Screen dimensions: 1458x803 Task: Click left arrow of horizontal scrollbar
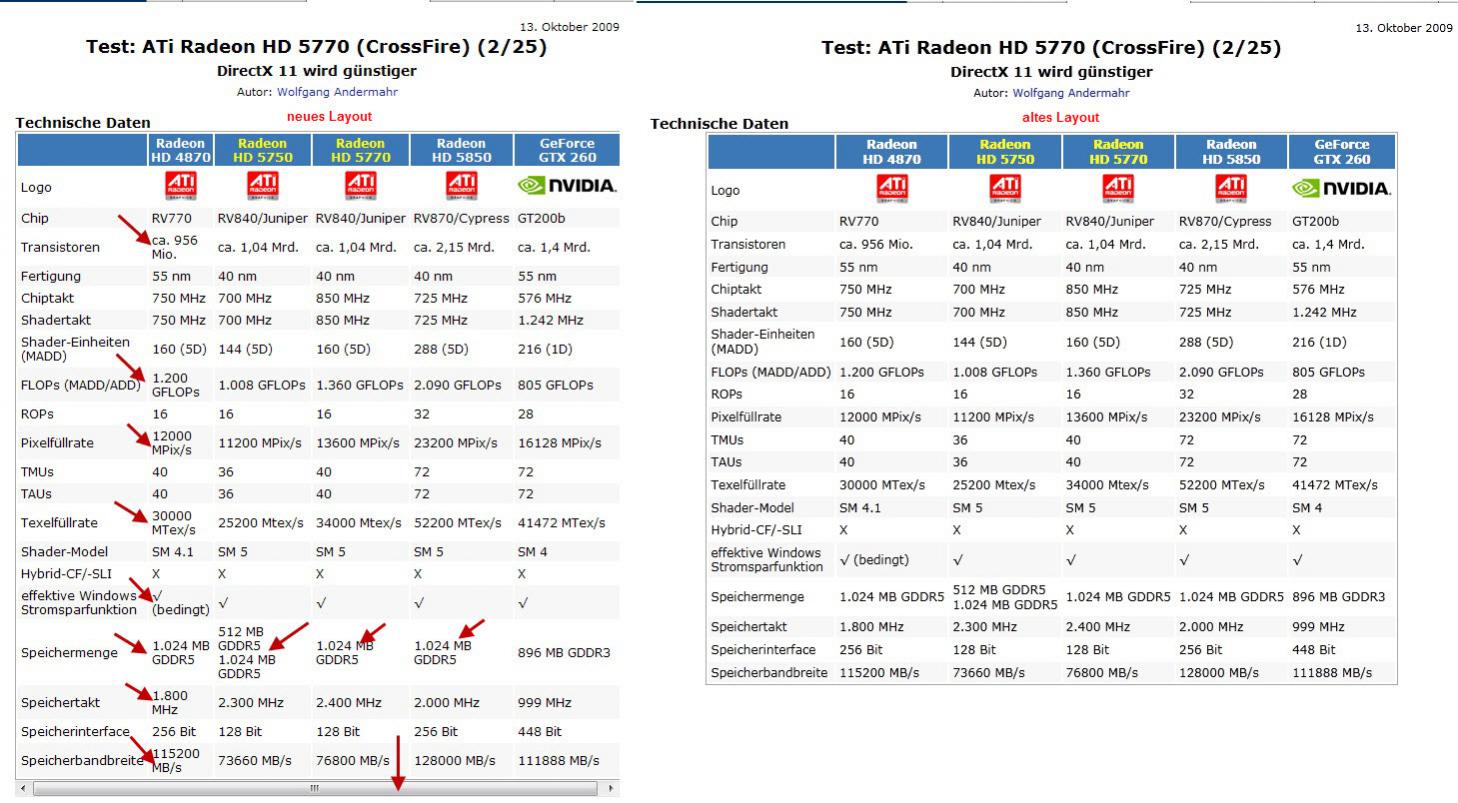tap(22, 789)
